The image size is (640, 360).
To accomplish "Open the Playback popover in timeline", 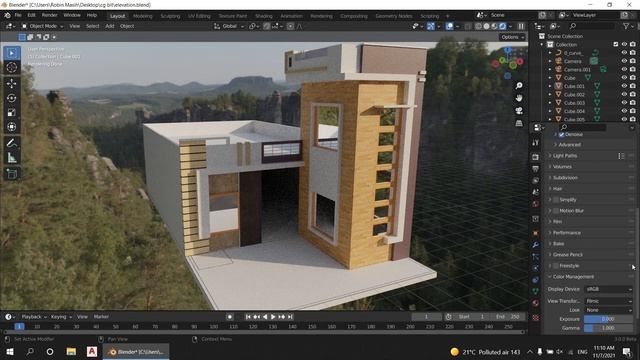I will pyautogui.click(x=33, y=317).
